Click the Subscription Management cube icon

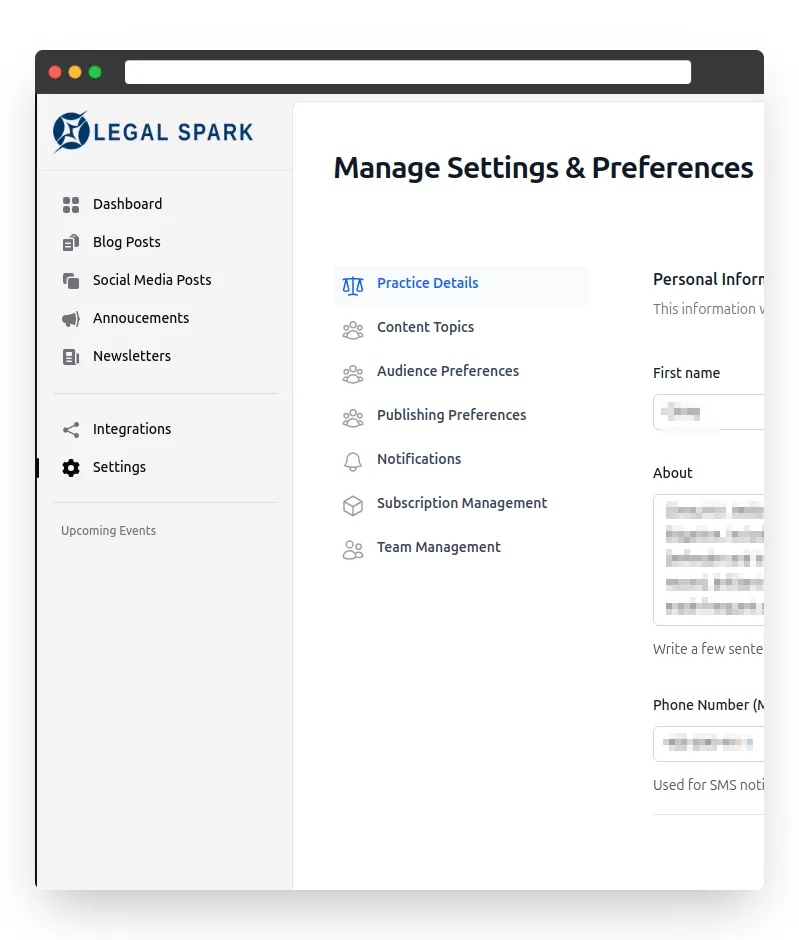point(353,505)
